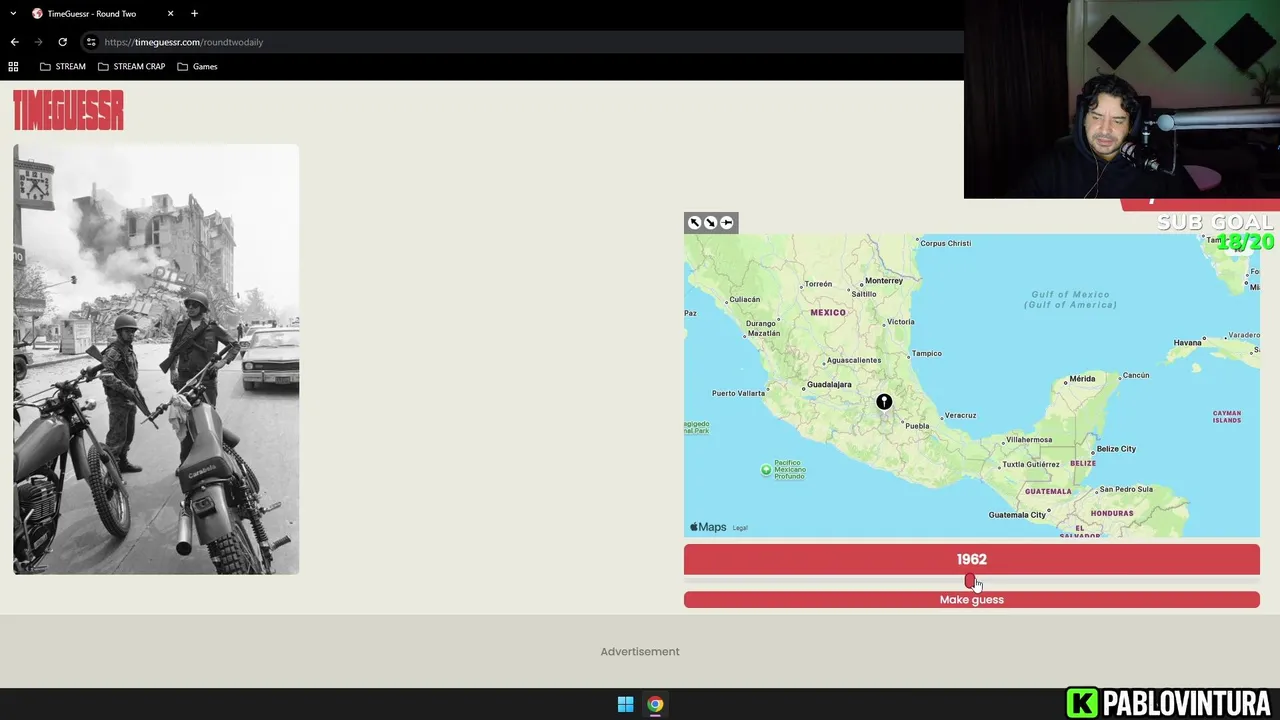Click Guadalajara on the map
Viewport: 1280px width, 720px height.
click(827, 385)
